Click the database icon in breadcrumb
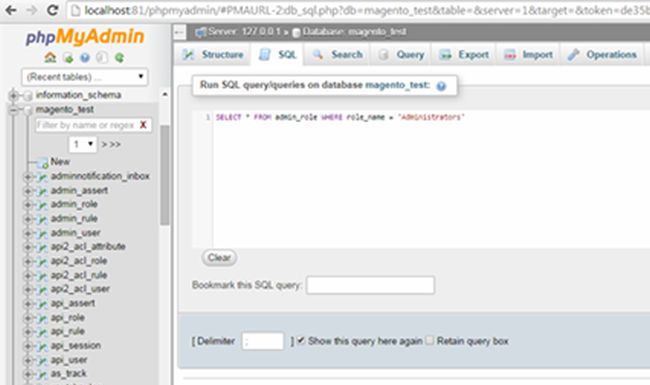650x385 pixels. point(296,32)
